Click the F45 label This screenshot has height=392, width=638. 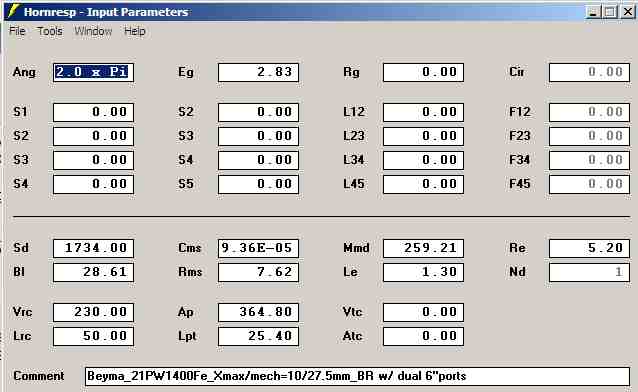click(x=520, y=184)
